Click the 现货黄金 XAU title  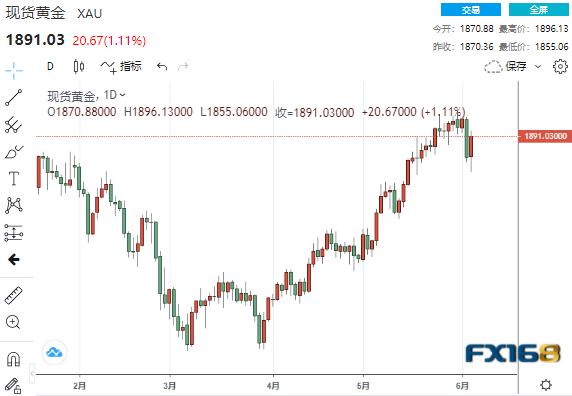[54, 13]
